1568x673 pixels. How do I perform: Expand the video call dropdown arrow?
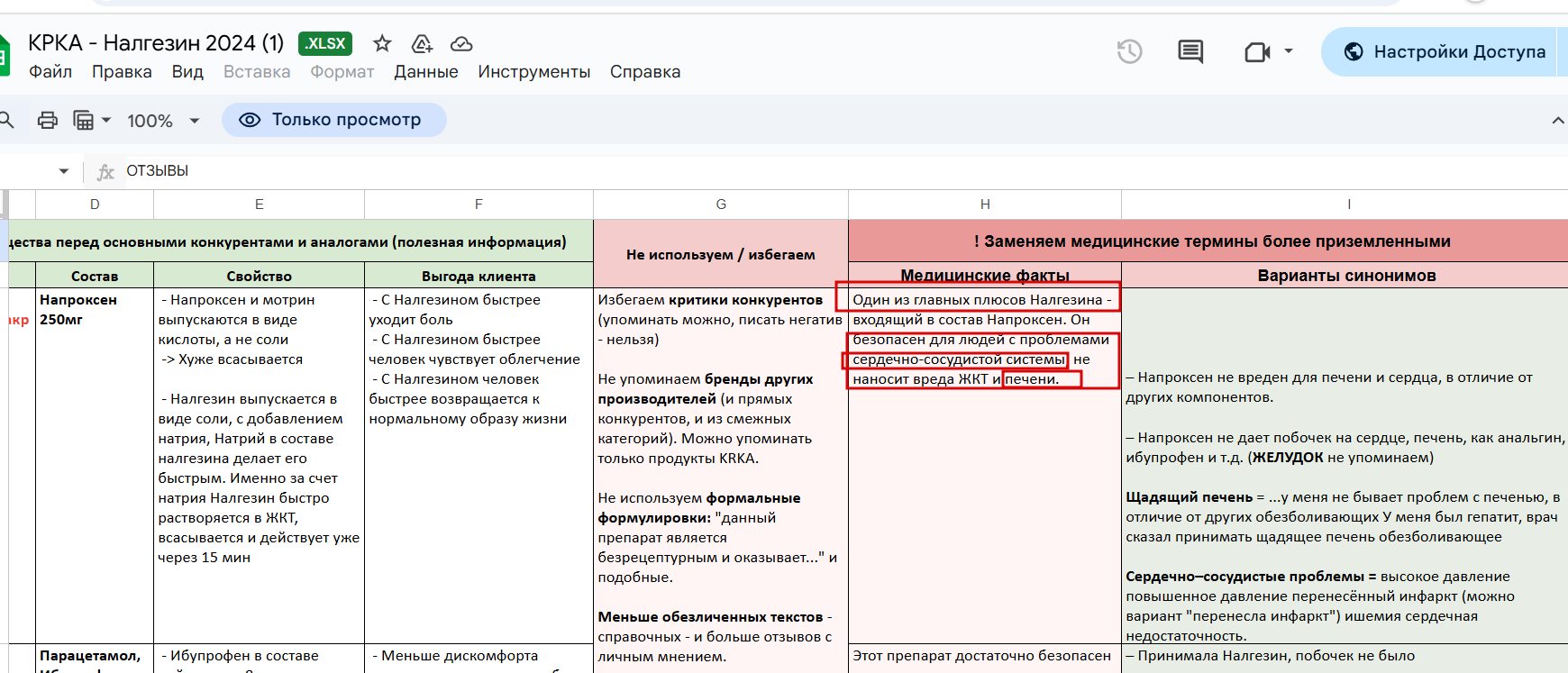tap(1288, 51)
